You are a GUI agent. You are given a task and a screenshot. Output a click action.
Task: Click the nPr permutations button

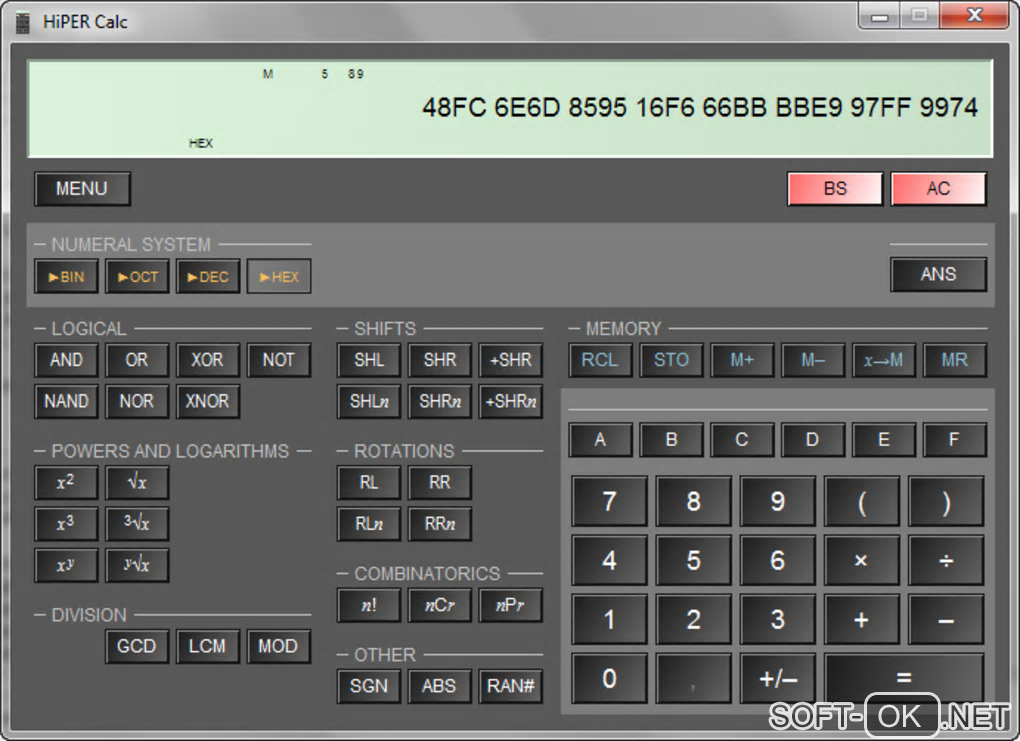511,606
